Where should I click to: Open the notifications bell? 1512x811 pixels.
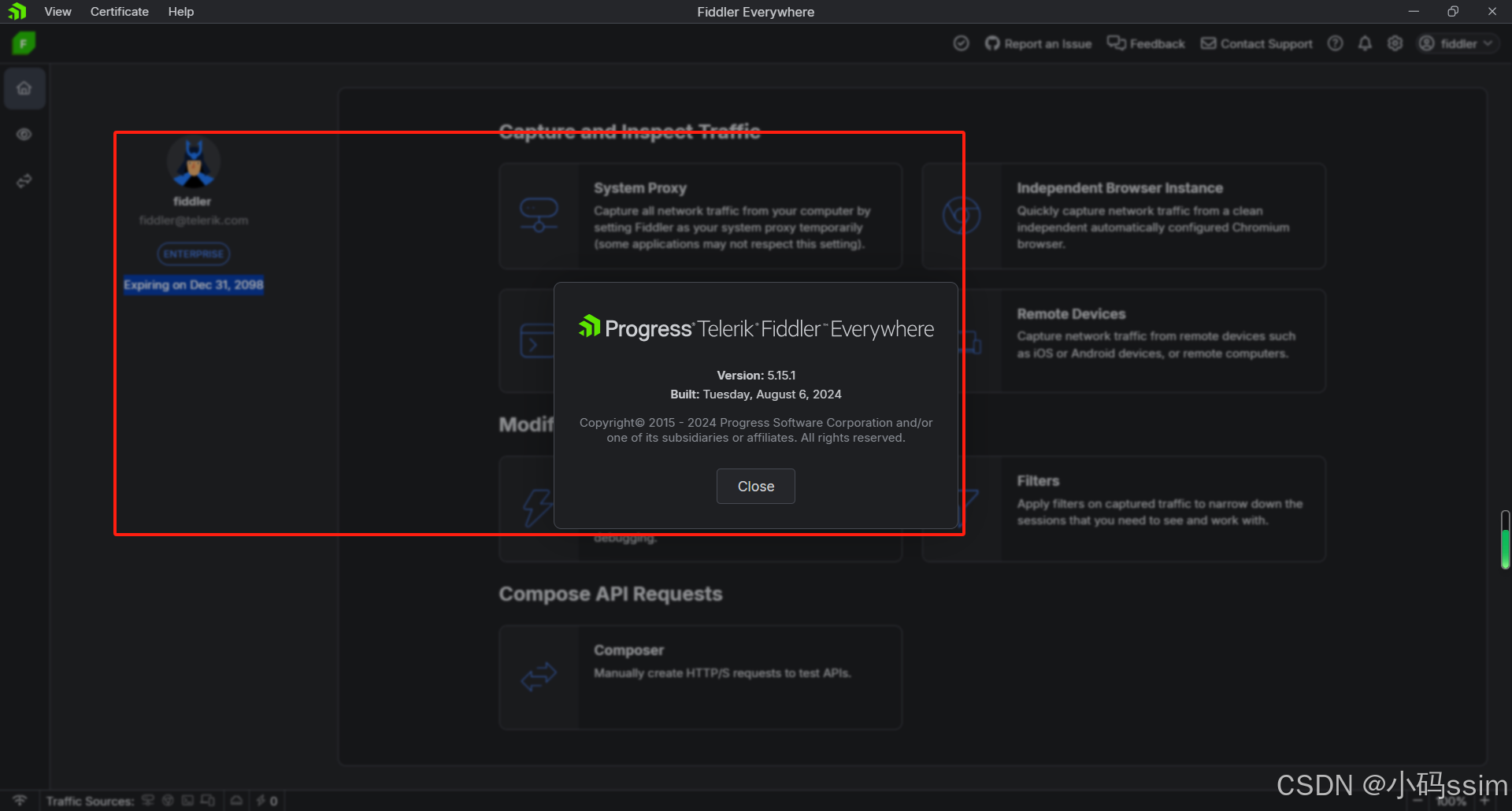(x=1365, y=43)
